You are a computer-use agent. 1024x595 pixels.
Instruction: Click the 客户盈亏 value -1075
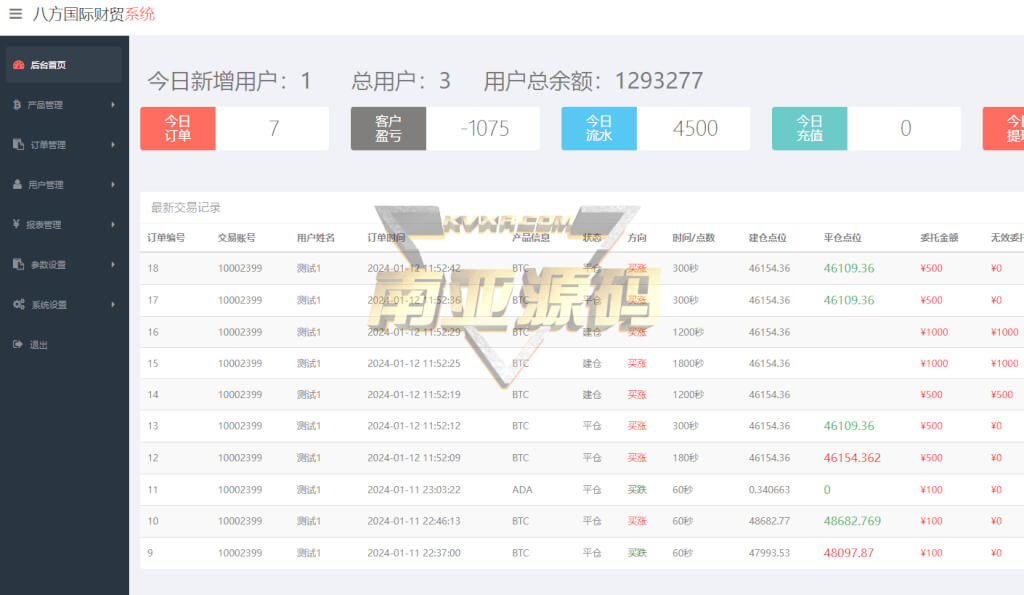click(485, 128)
